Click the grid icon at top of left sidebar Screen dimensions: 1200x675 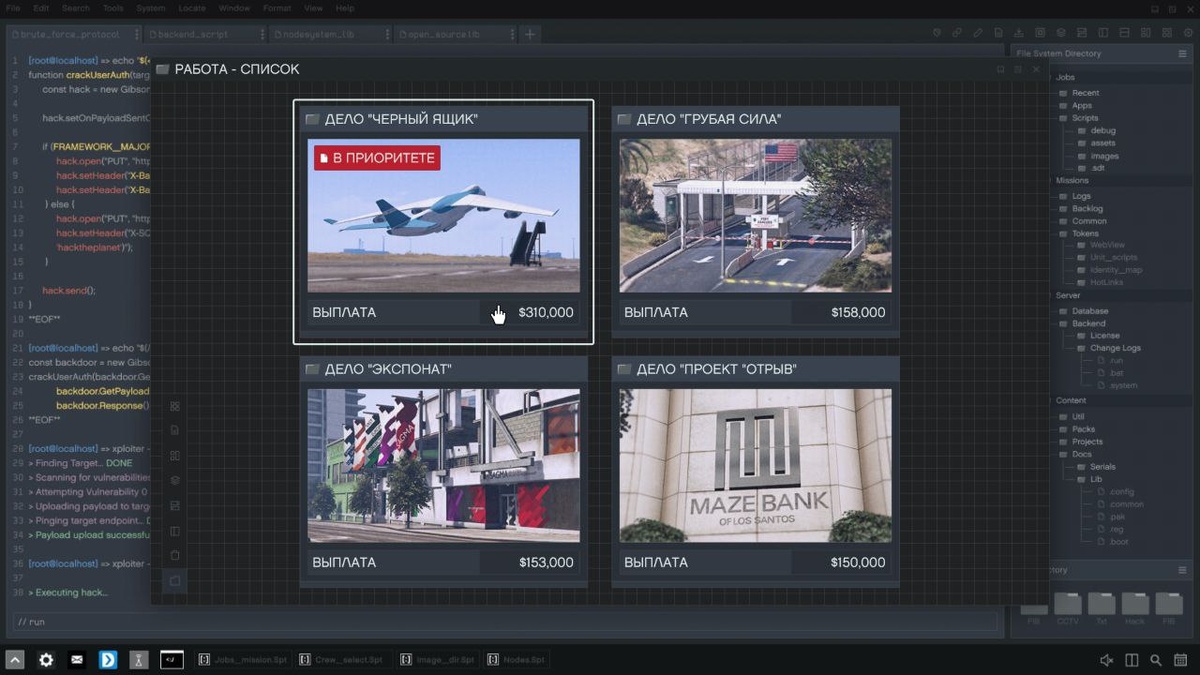pyautogui.click(x=175, y=406)
